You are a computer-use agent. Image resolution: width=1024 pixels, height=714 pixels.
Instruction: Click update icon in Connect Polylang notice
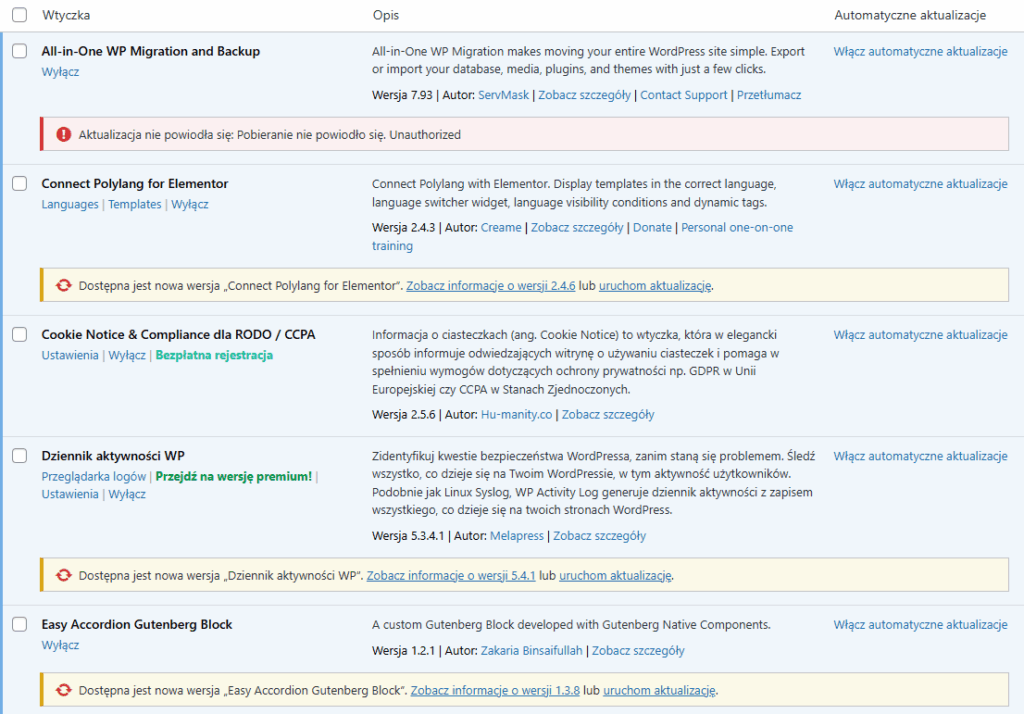tap(64, 285)
